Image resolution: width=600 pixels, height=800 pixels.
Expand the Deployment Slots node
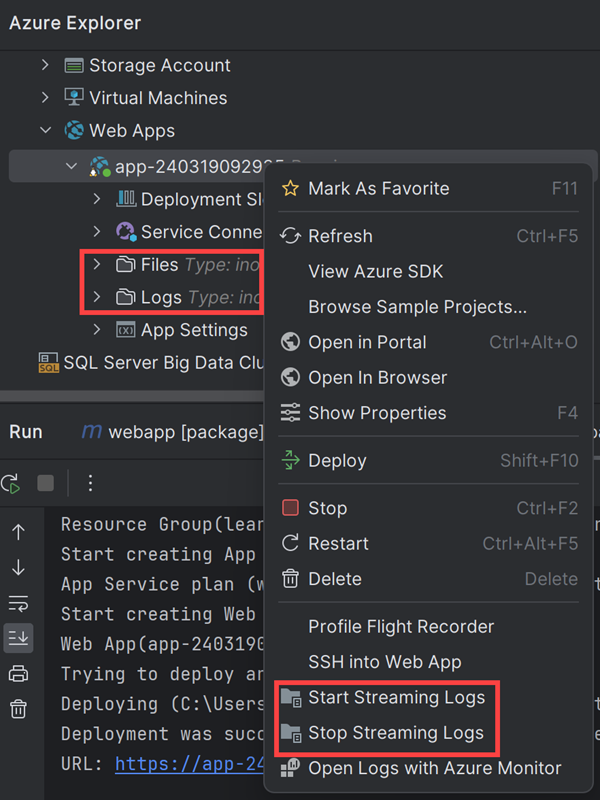tap(97, 199)
